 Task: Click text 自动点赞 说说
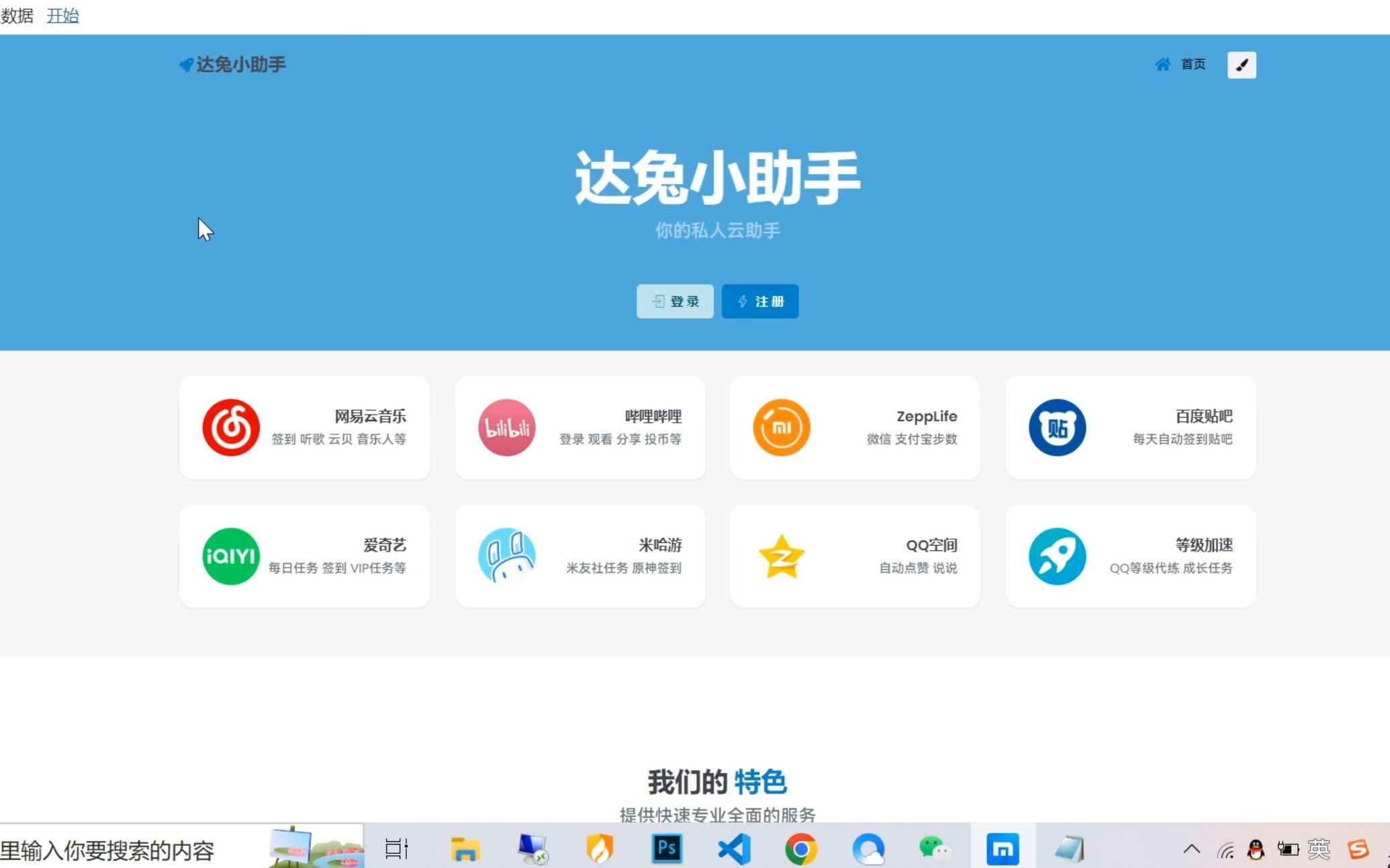tap(919, 568)
